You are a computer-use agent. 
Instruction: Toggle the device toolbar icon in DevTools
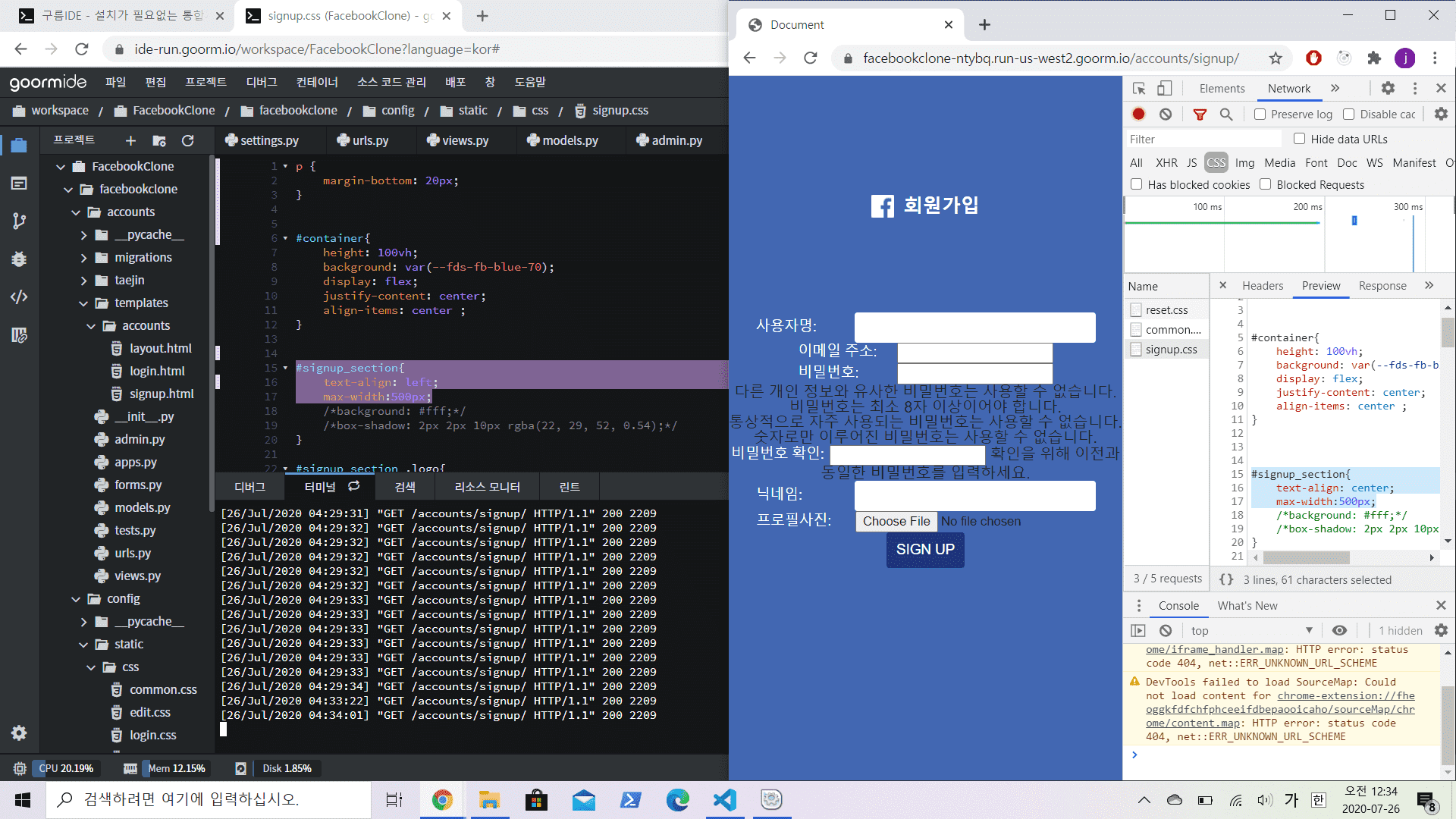coord(1165,88)
